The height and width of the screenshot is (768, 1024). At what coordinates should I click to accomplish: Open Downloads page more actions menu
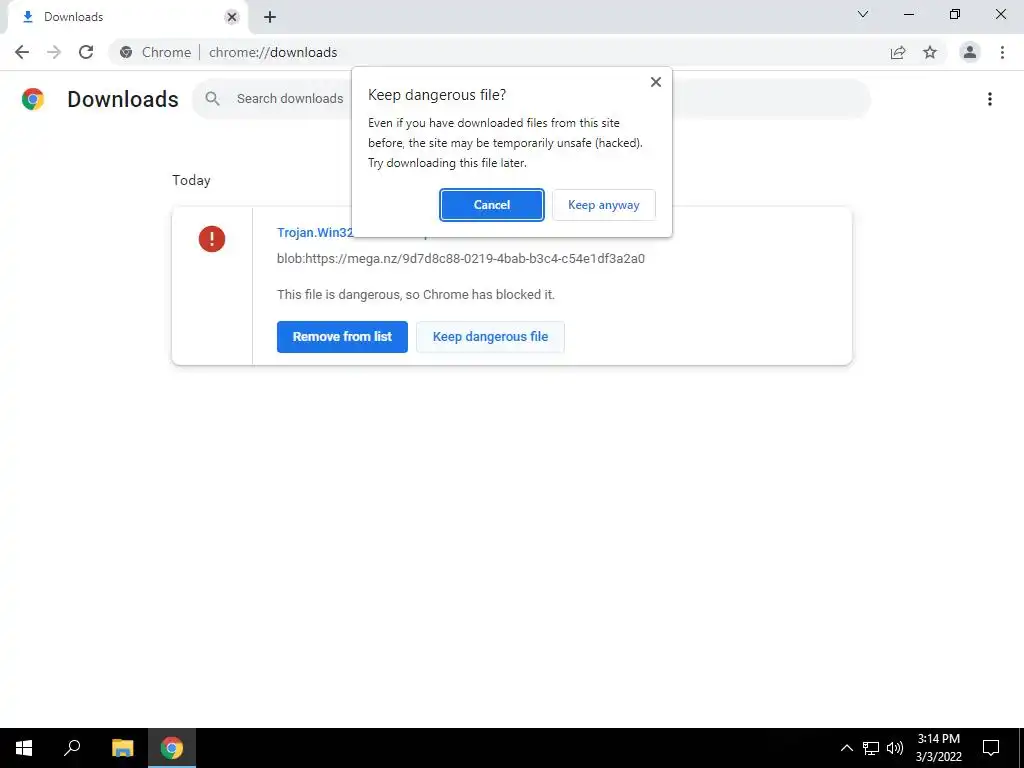coord(990,99)
